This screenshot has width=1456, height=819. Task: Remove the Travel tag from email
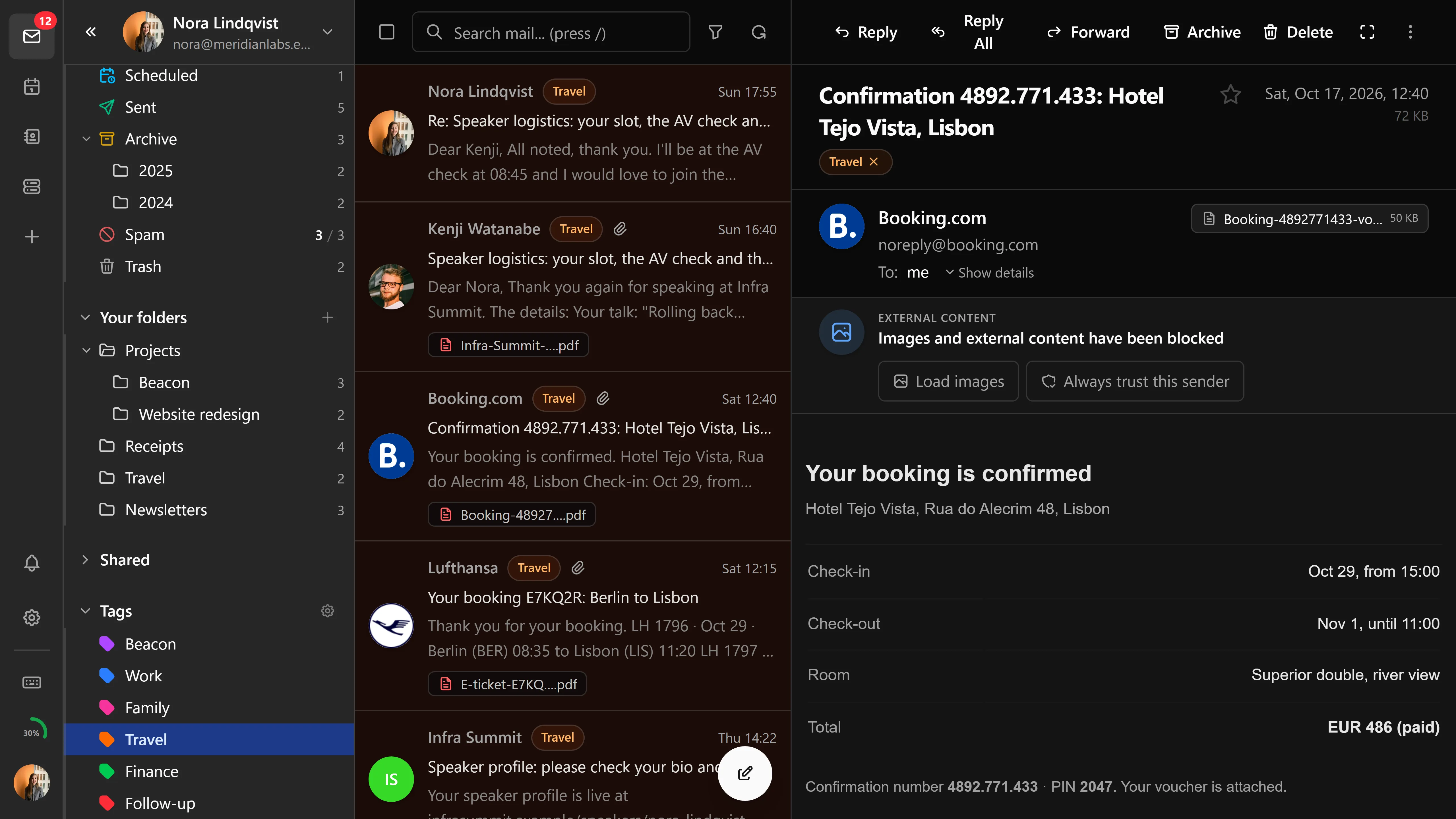(x=874, y=162)
